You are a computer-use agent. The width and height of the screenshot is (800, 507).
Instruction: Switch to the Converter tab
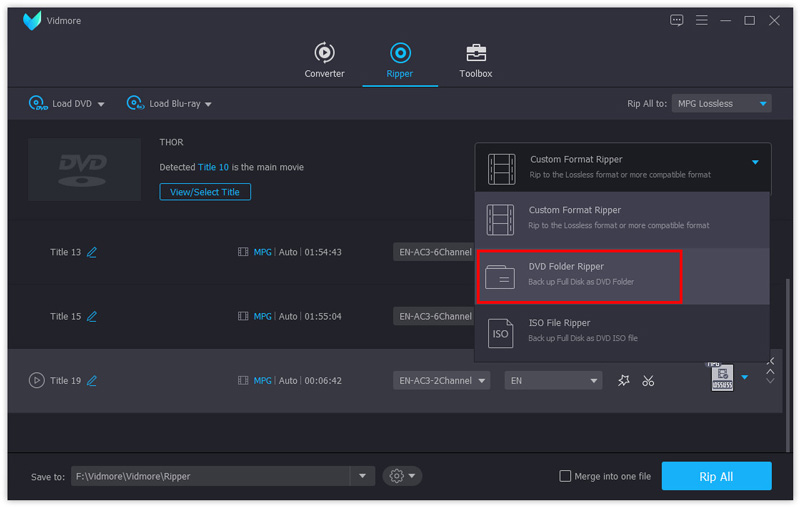click(x=324, y=60)
